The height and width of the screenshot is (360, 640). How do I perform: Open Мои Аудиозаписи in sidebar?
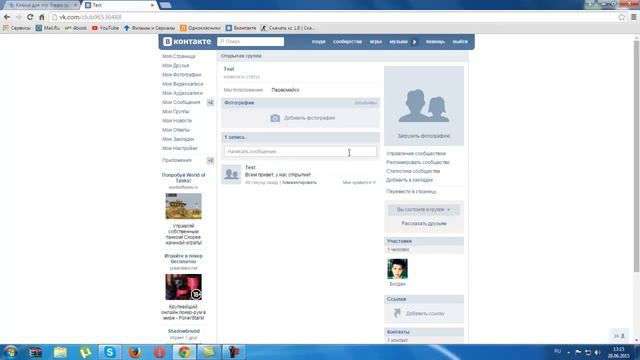[x=182, y=93]
